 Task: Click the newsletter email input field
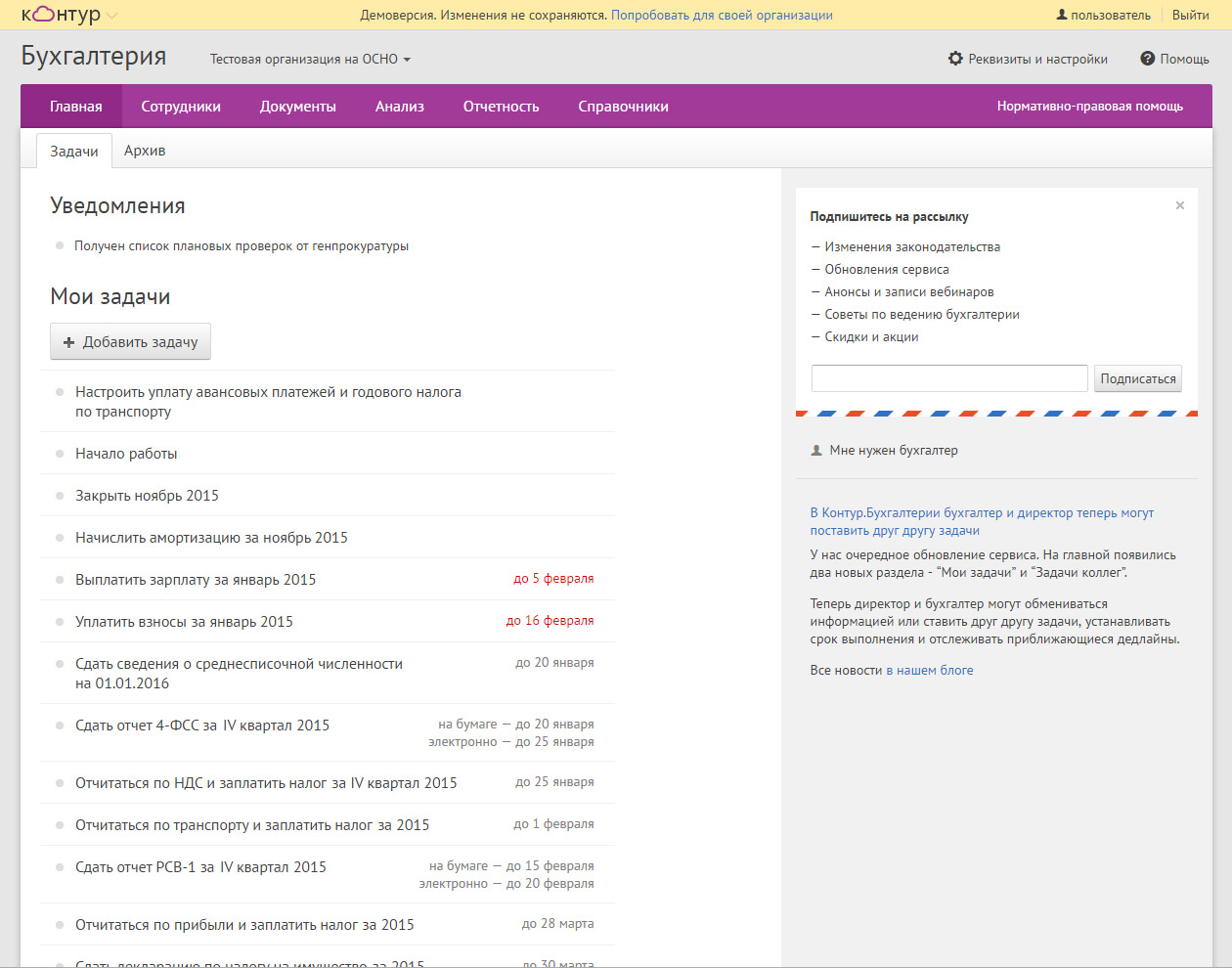pos(948,378)
